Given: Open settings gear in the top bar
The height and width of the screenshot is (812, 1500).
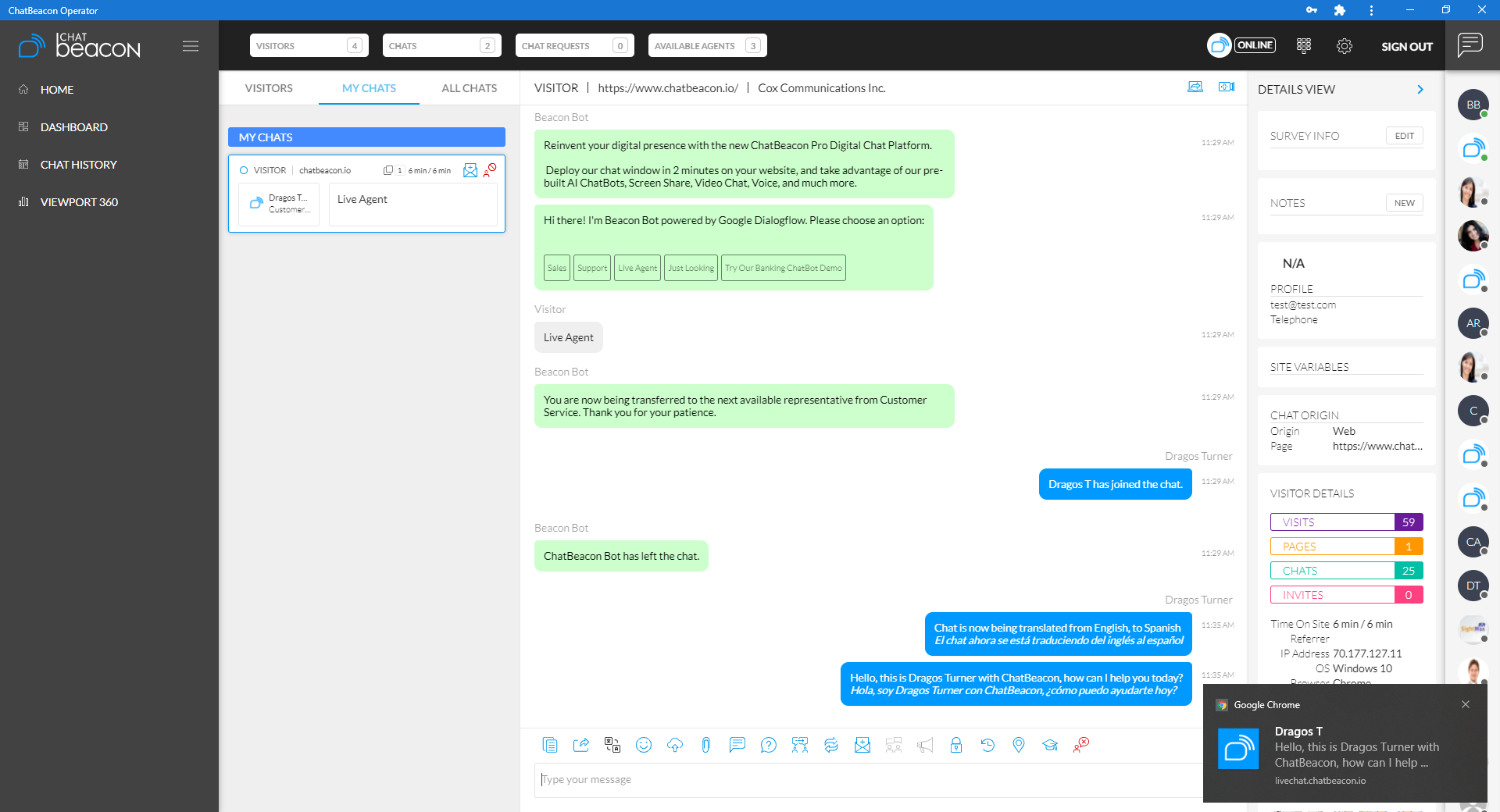Looking at the screenshot, I should [x=1344, y=46].
